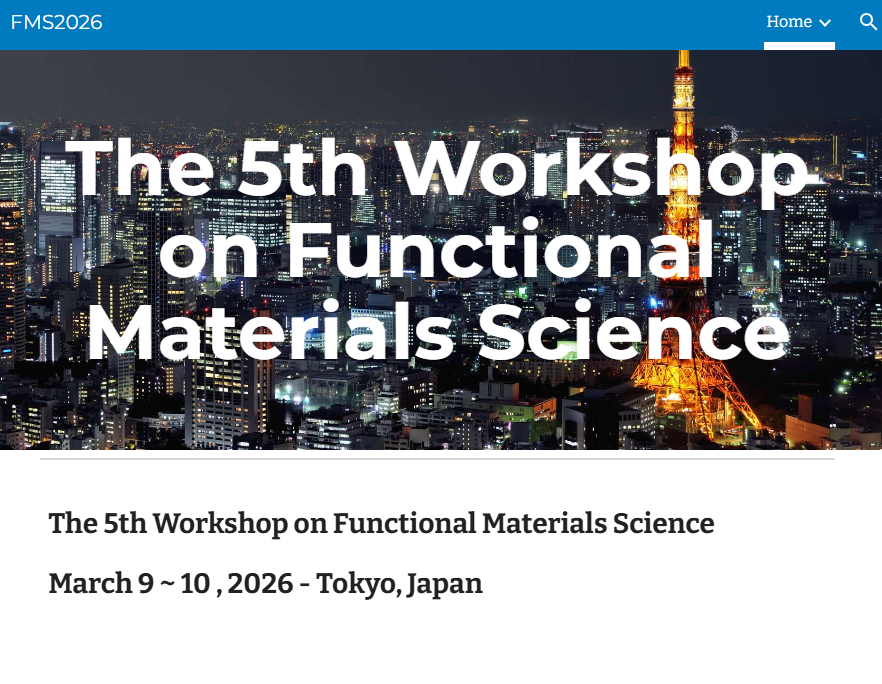Click the FMS2026 site title
The height and width of the screenshot is (684, 882).
click(x=56, y=22)
